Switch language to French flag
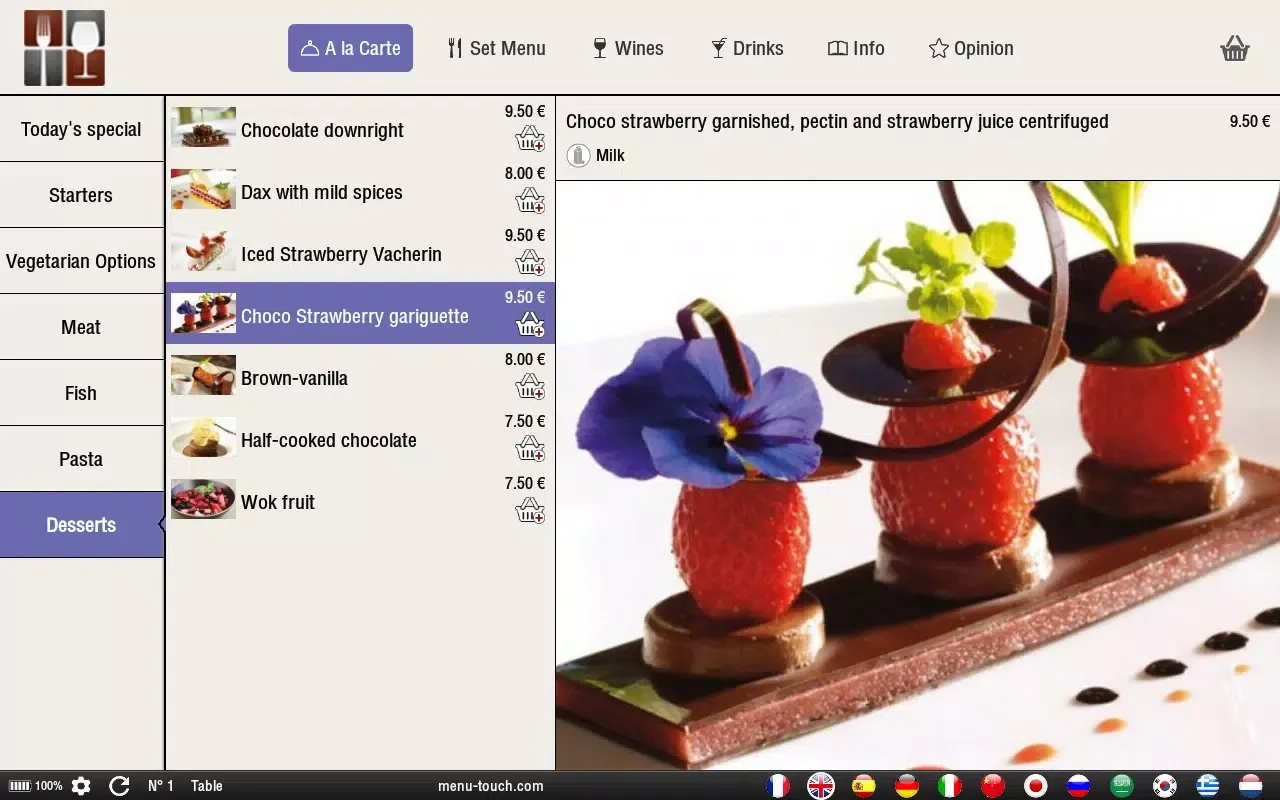 [x=778, y=786]
